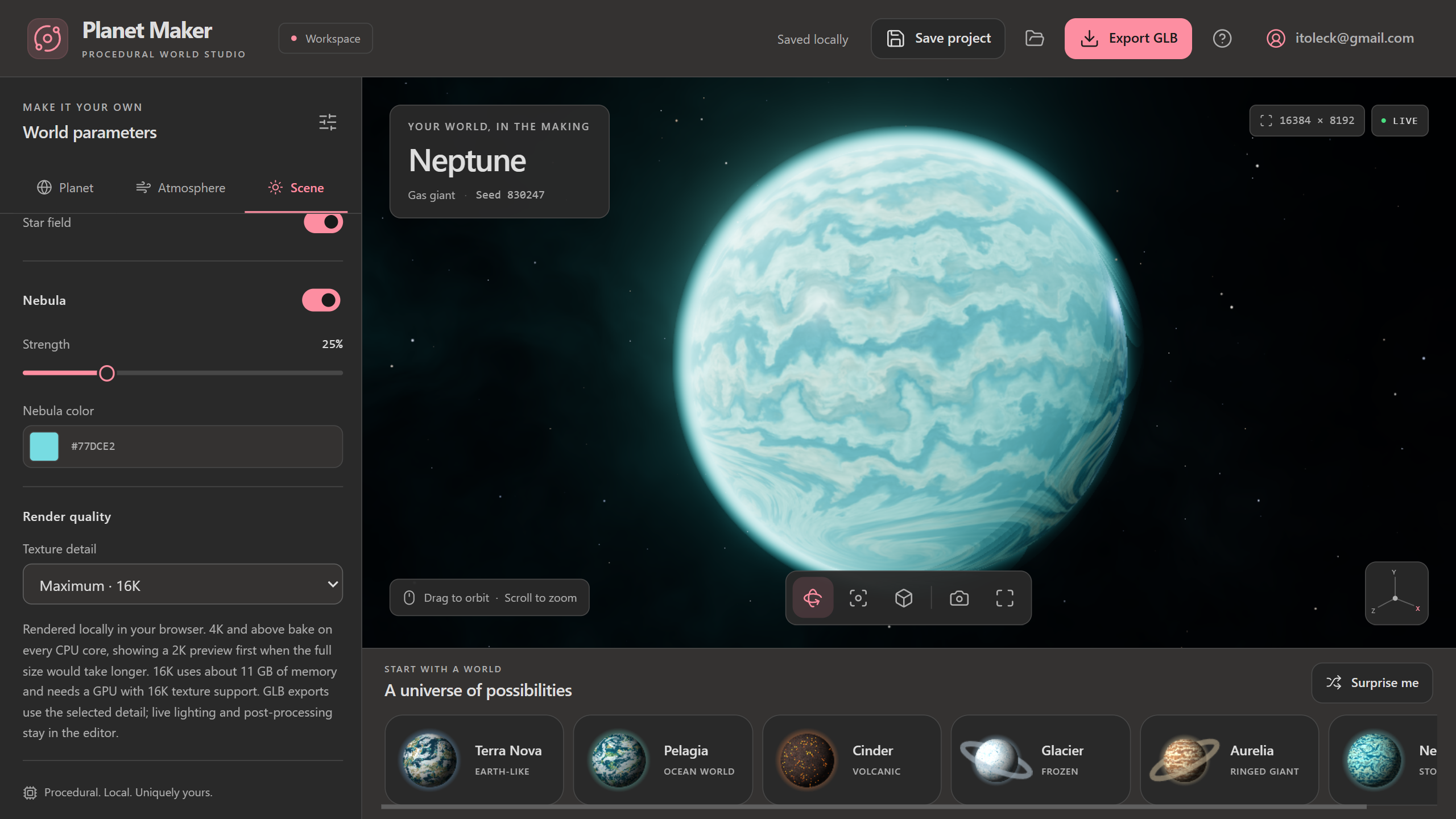
Task: Click the chip icon next to Procedural. Local.
Action: click(30, 792)
